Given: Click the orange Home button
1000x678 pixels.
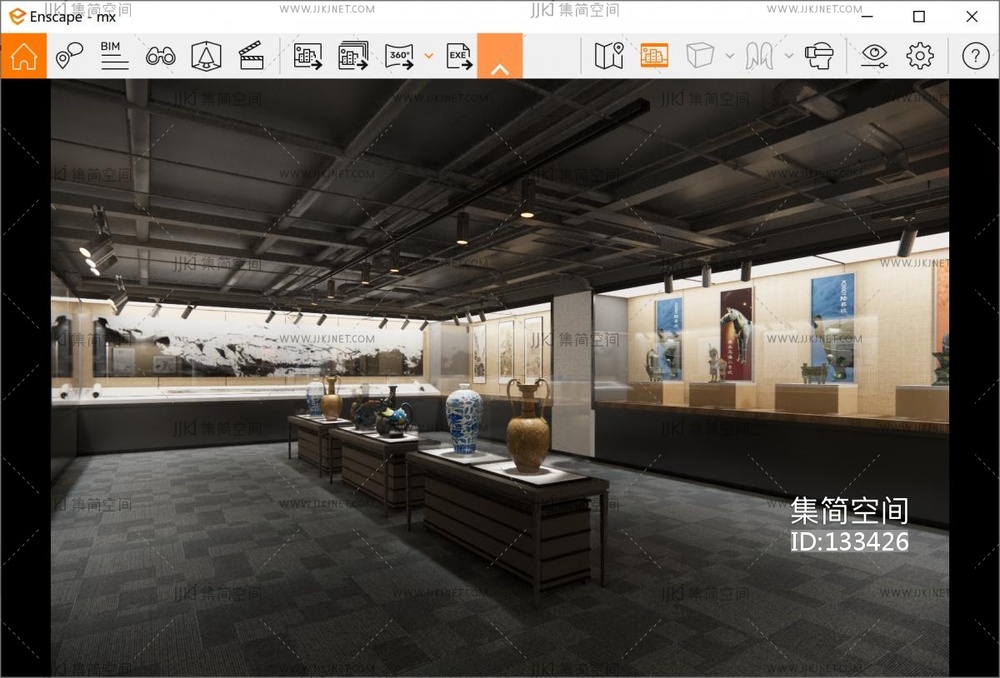Looking at the screenshot, I should 23,56.
